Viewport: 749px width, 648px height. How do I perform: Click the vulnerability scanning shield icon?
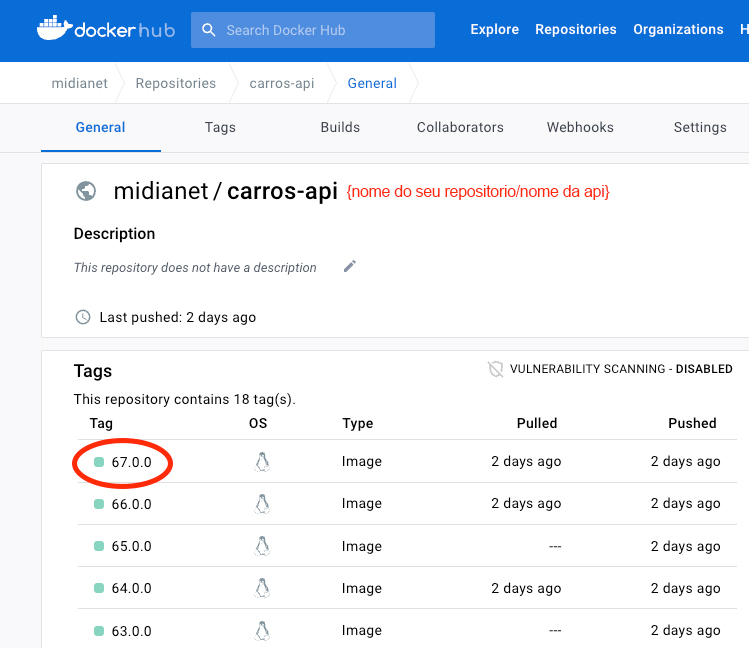point(495,369)
